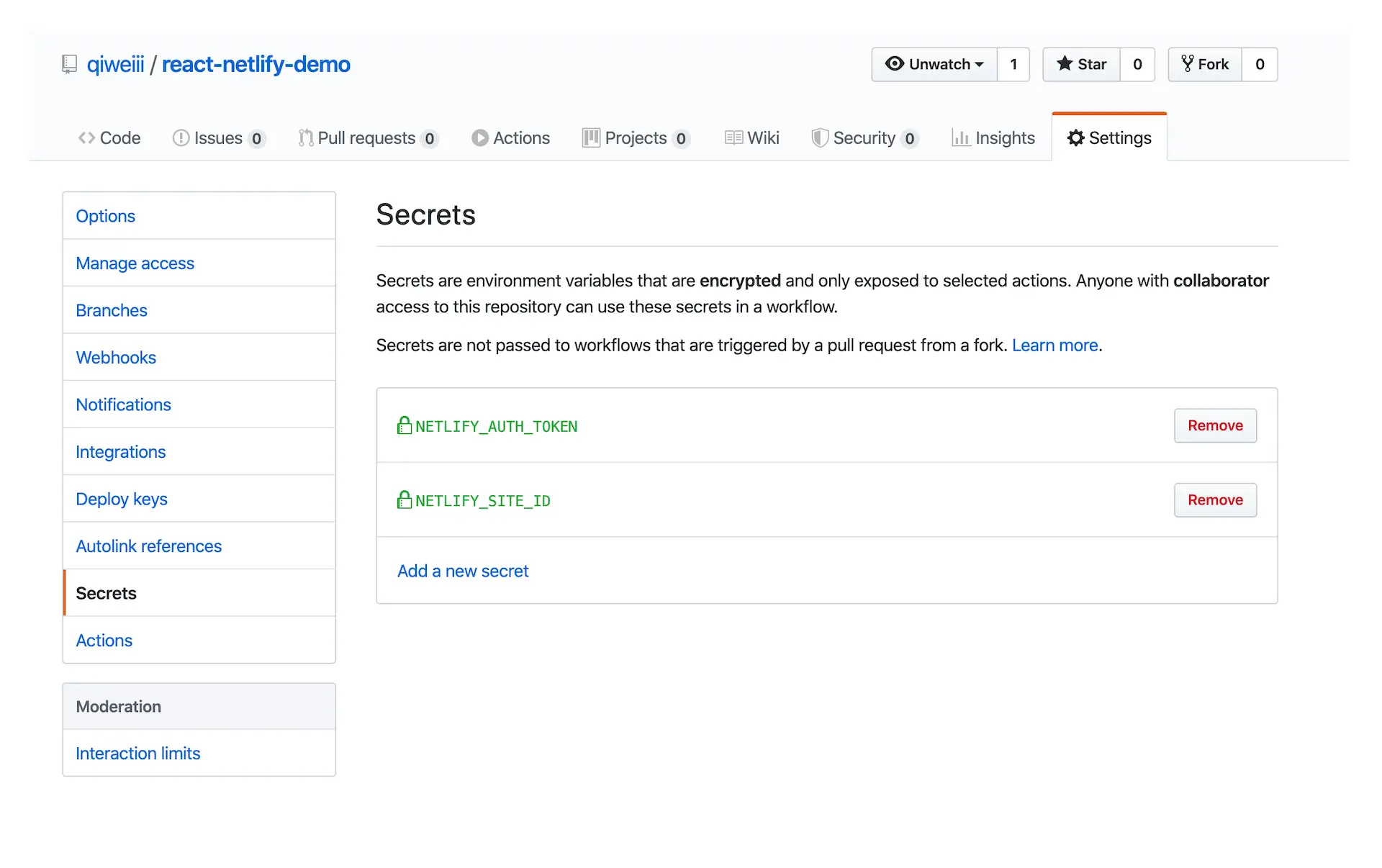This screenshot has height=868, width=1382.
Task: Open Deploy keys in settings sidebar
Action: [122, 499]
